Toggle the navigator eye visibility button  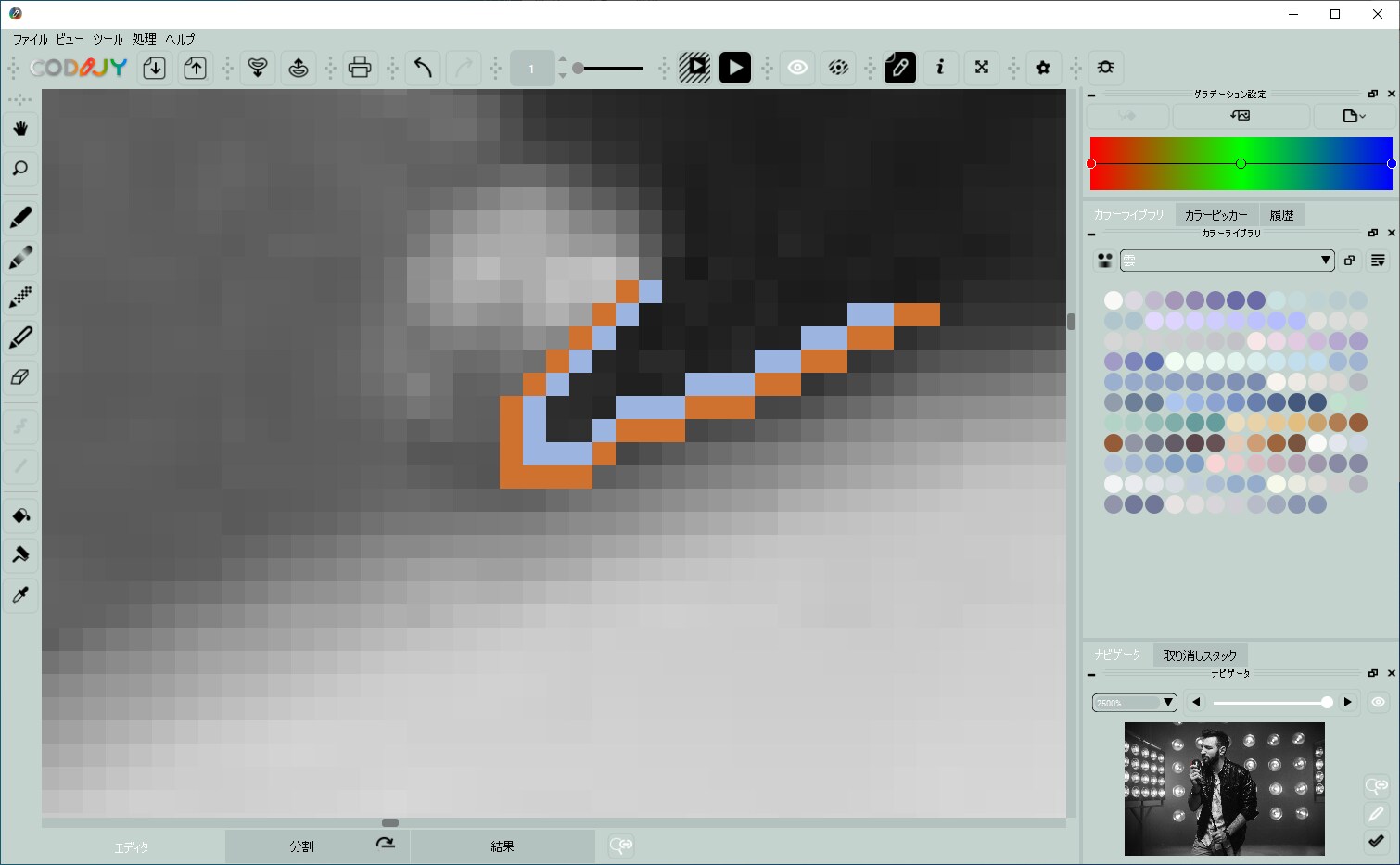(1378, 702)
